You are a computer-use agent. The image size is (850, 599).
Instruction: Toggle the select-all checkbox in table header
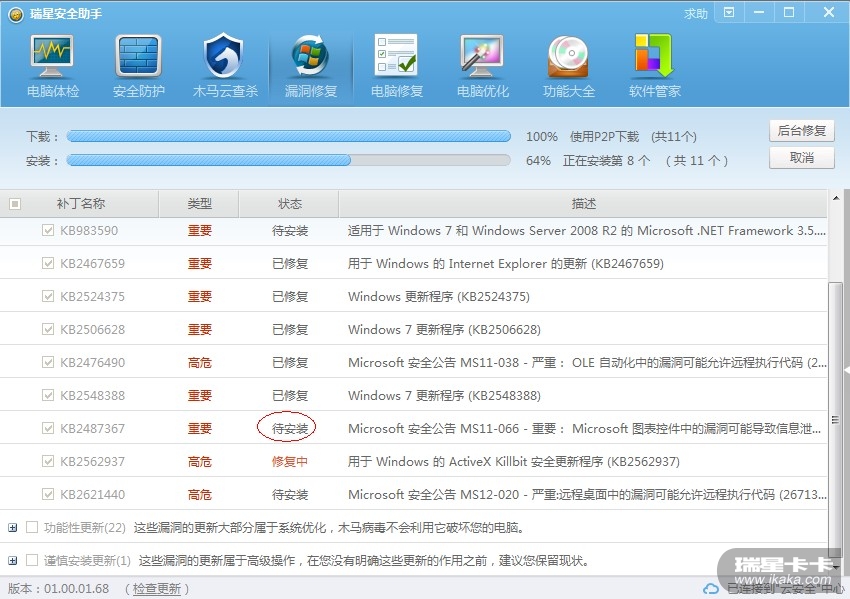(x=14, y=204)
